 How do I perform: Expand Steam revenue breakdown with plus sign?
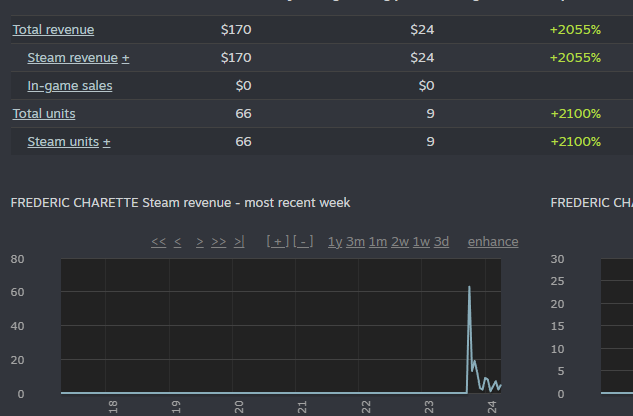click(126, 58)
